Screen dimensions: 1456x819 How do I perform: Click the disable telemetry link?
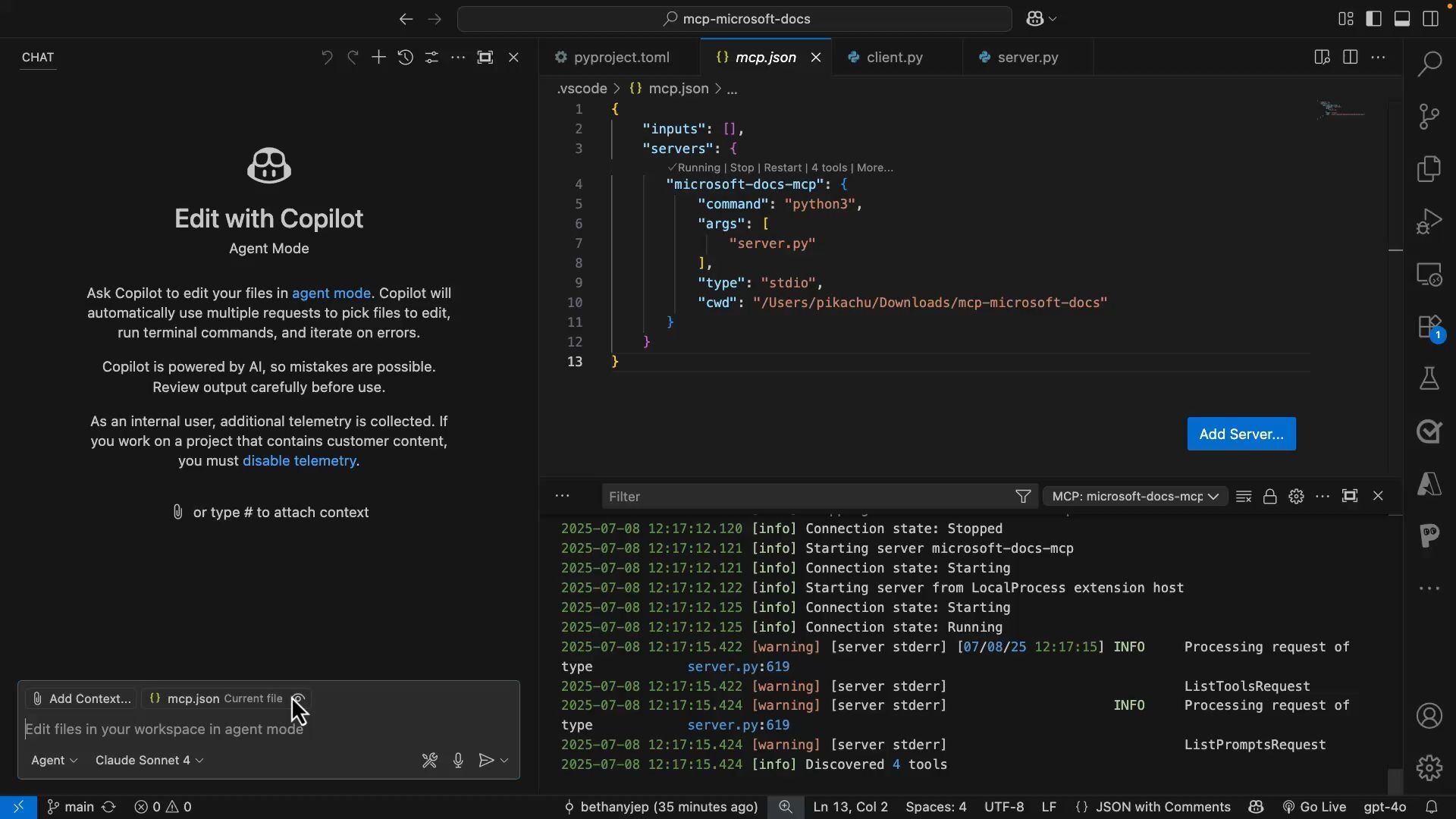click(x=299, y=461)
